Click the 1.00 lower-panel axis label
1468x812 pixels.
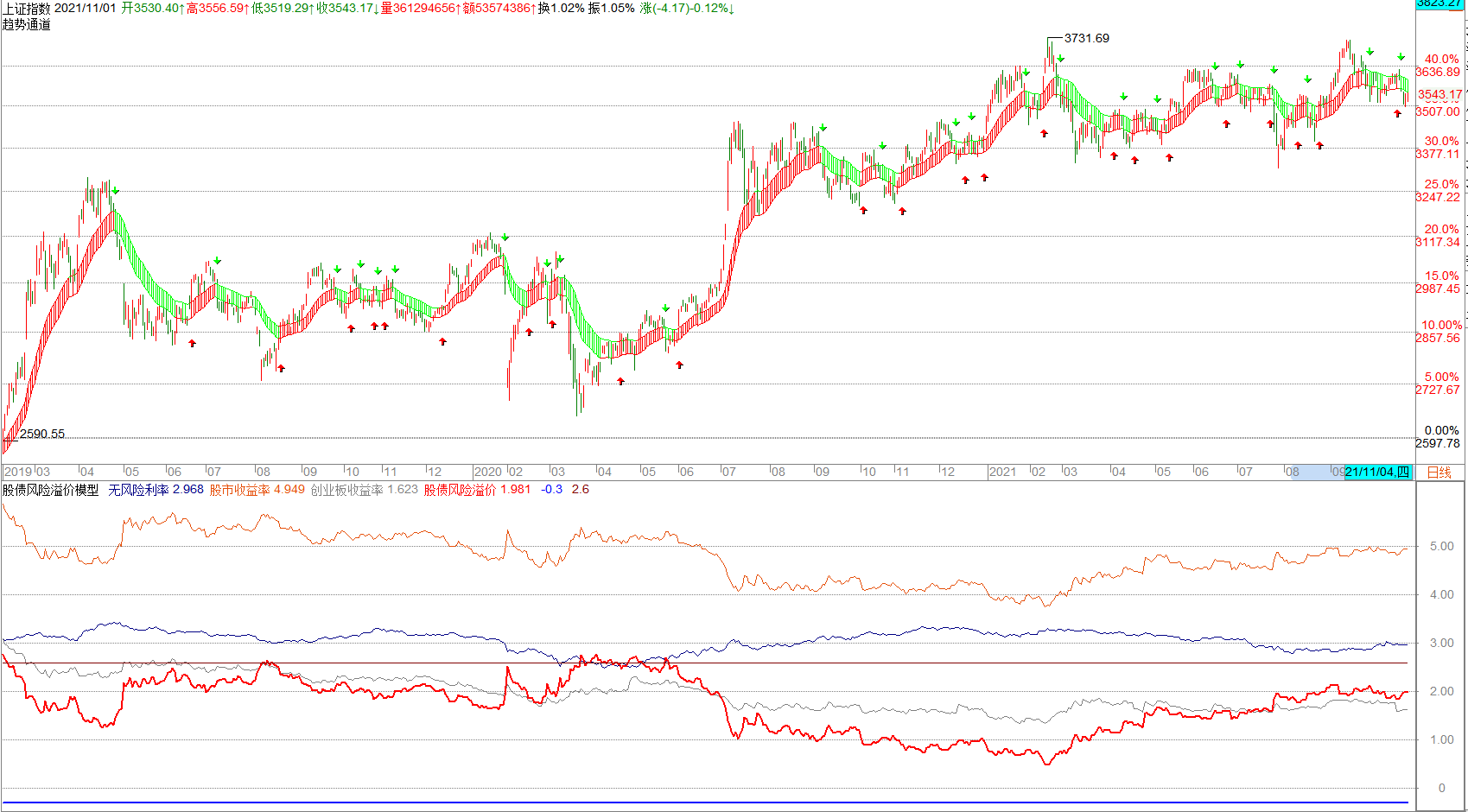1442,739
